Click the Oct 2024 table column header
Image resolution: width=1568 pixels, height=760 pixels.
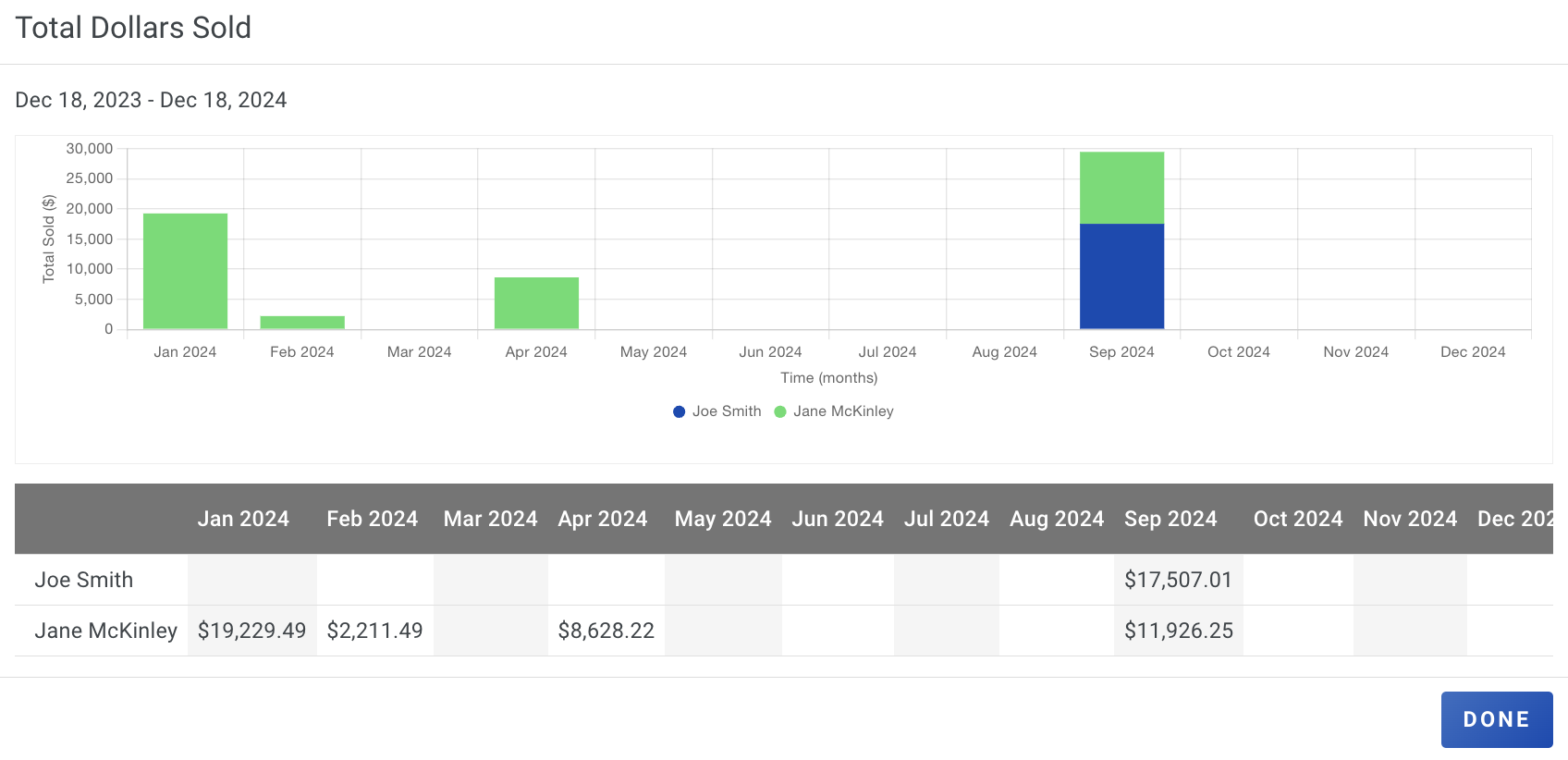click(1298, 519)
